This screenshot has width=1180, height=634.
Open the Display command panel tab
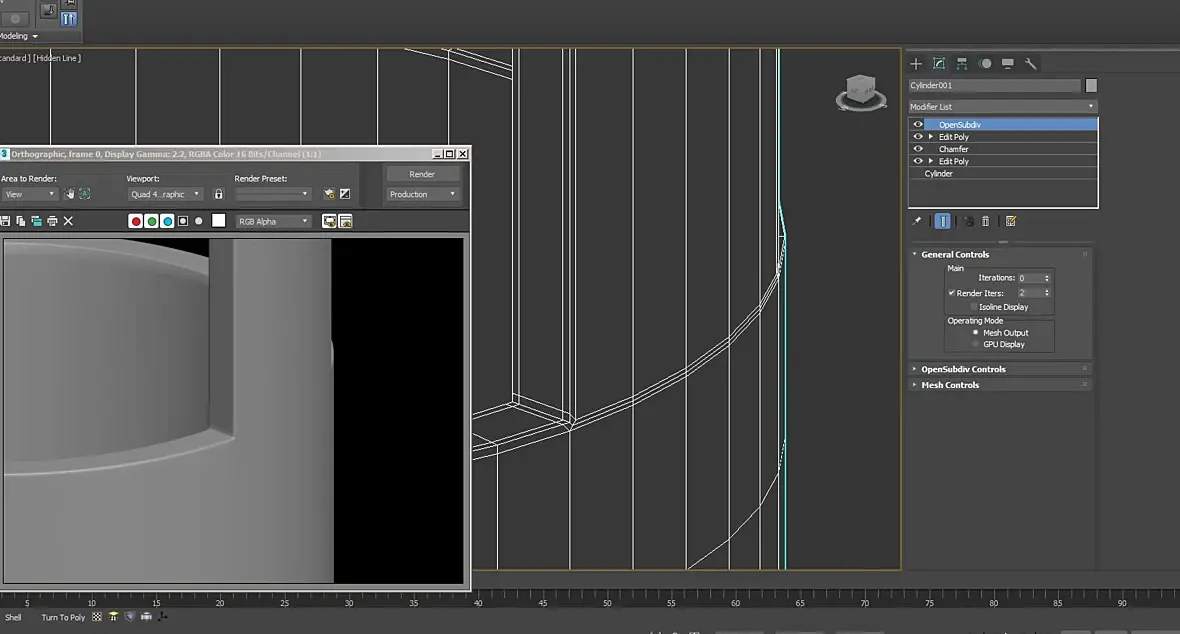click(1008, 64)
